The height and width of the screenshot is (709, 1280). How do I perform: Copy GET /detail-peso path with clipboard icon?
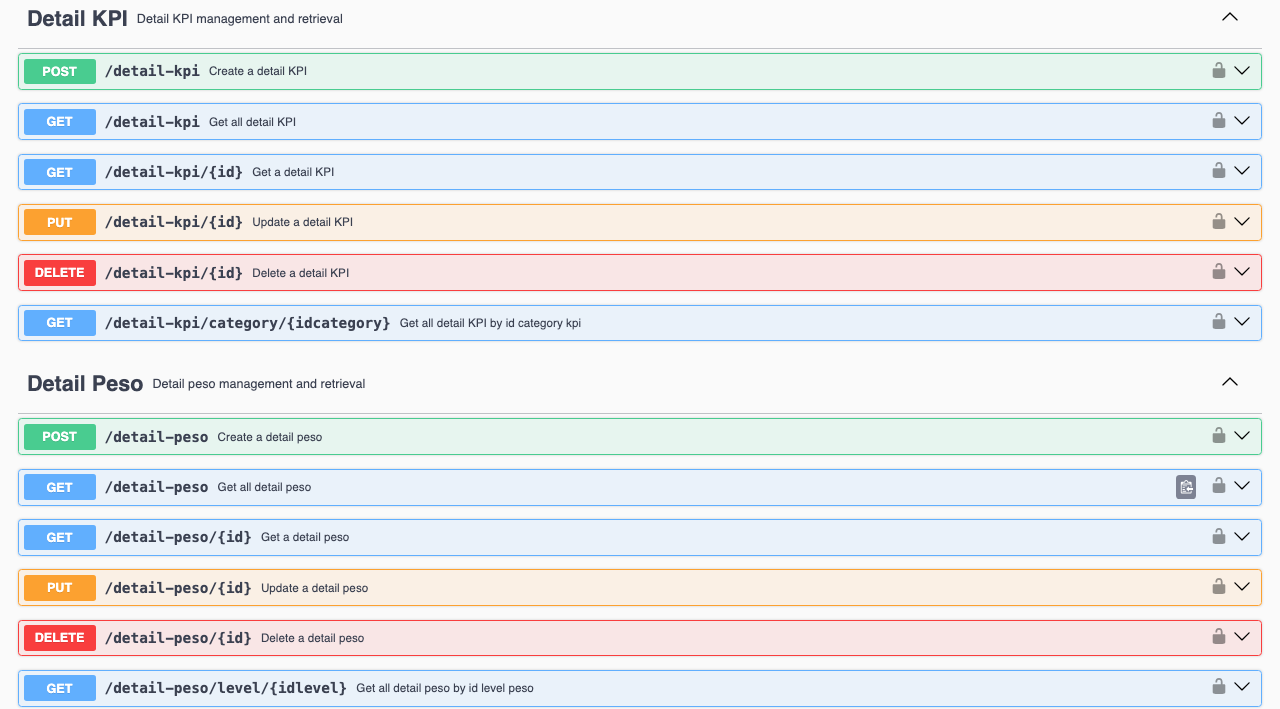point(1186,487)
